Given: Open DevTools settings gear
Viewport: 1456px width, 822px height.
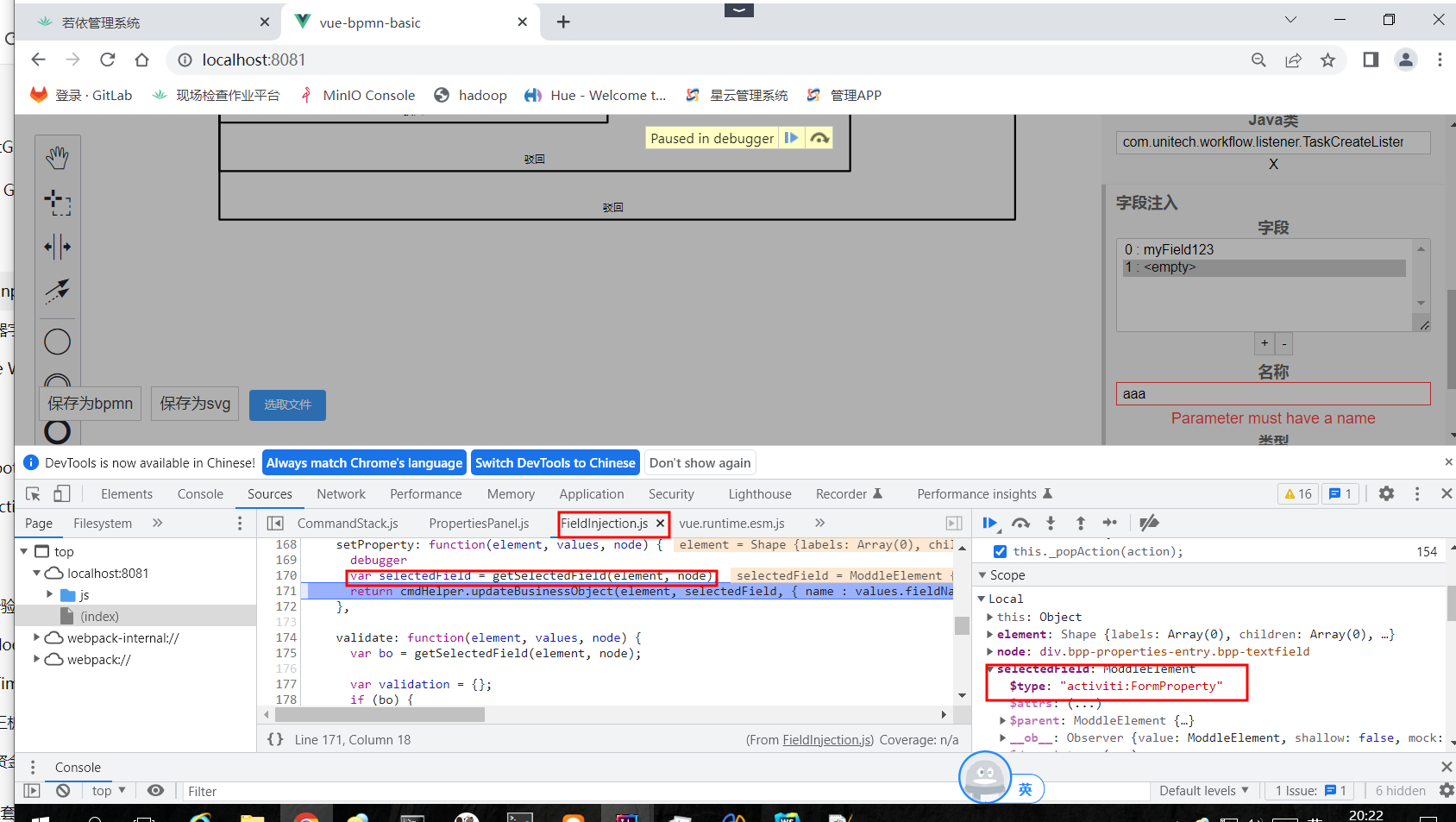Looking at the screenshot, I should coord(1386,493).
